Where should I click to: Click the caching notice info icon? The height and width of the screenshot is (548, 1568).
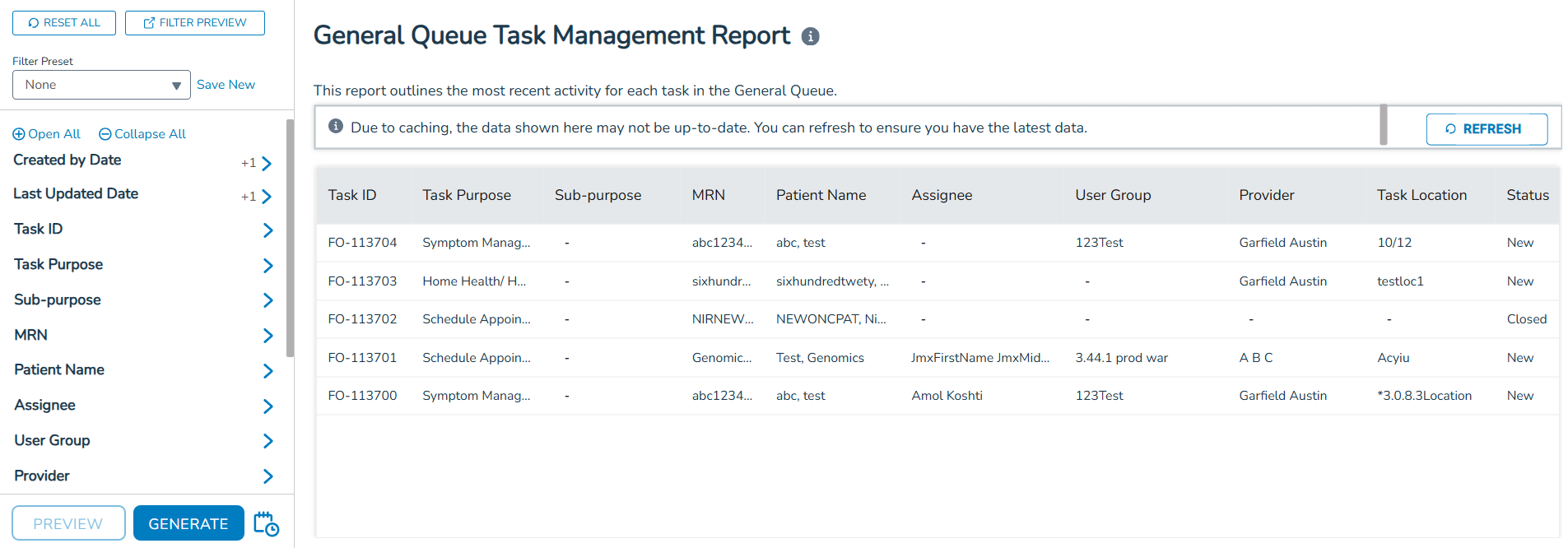coord(335,127)
